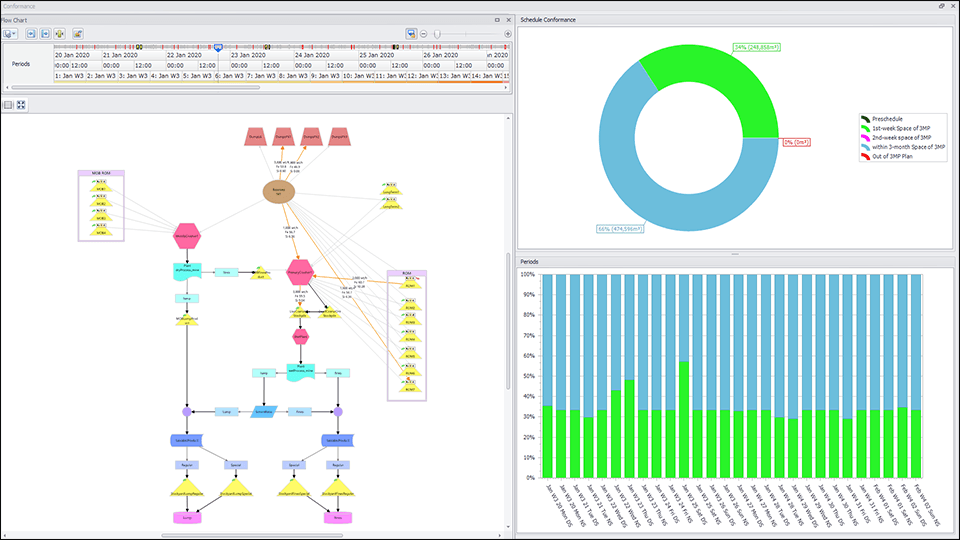Click the fourth pink dump node

click(340, 137)
